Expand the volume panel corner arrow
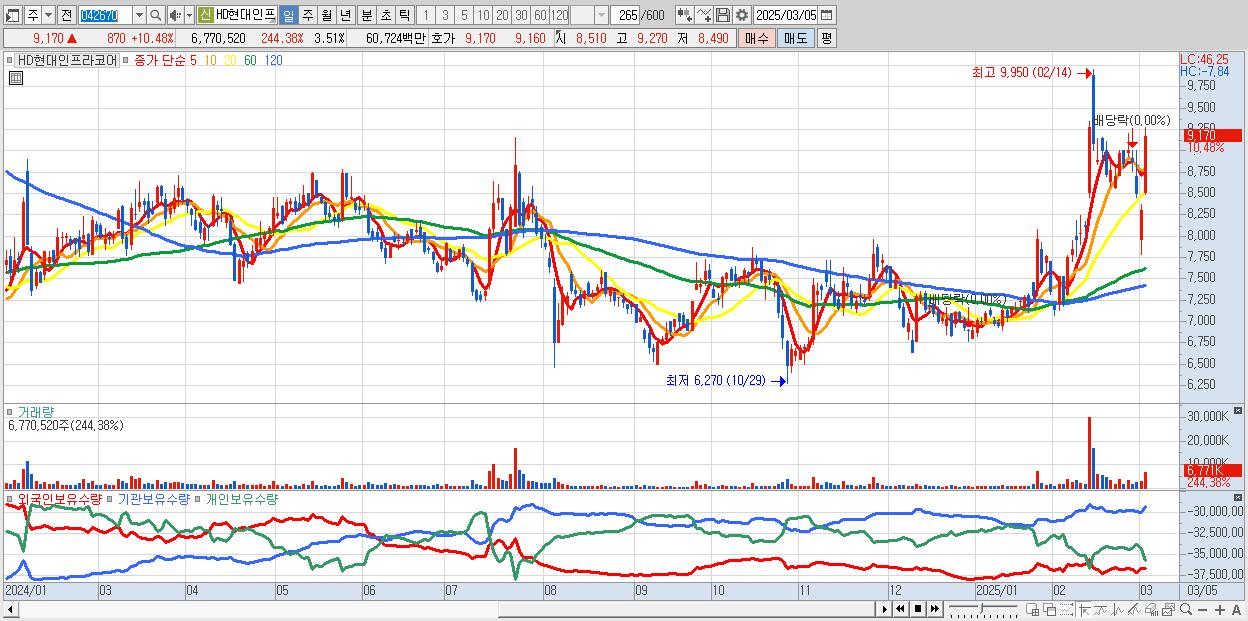 coord(1240,410)
